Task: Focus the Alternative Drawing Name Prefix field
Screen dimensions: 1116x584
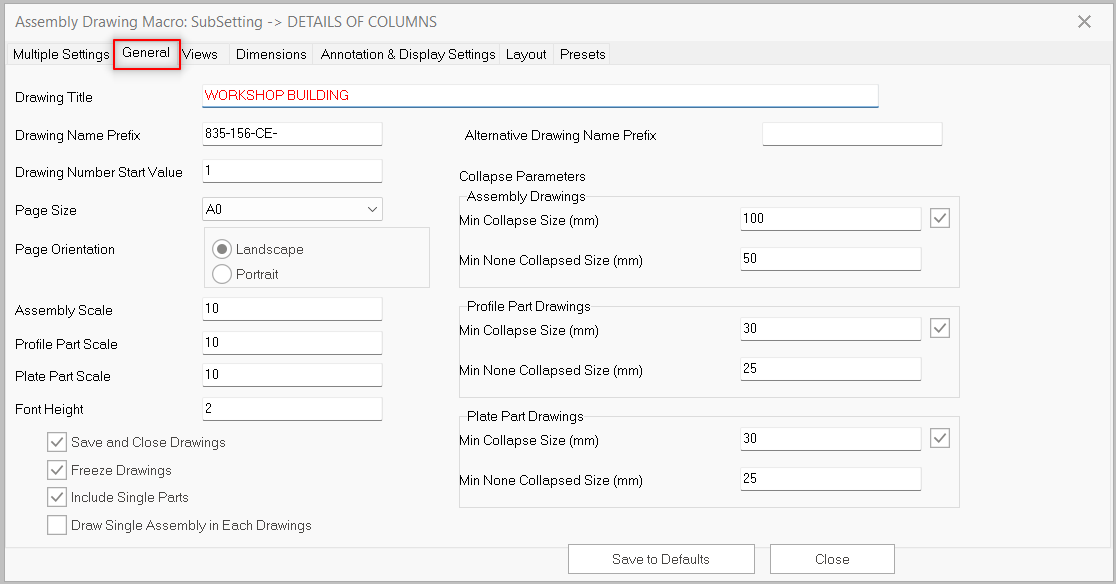Action: point(852,135)
